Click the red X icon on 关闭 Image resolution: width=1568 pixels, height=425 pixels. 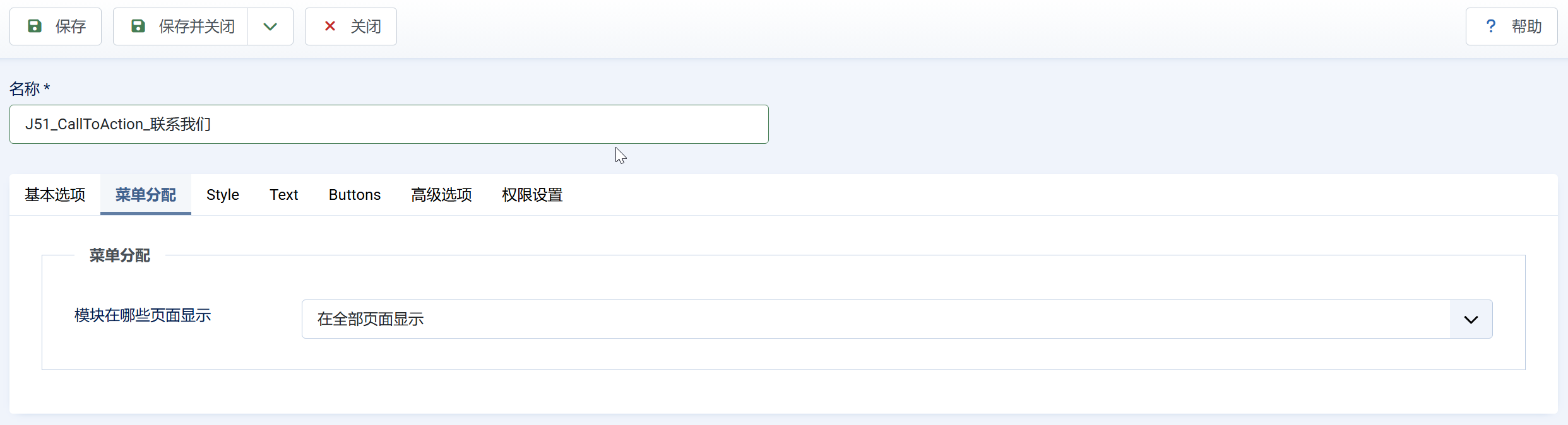click(330, 26)
